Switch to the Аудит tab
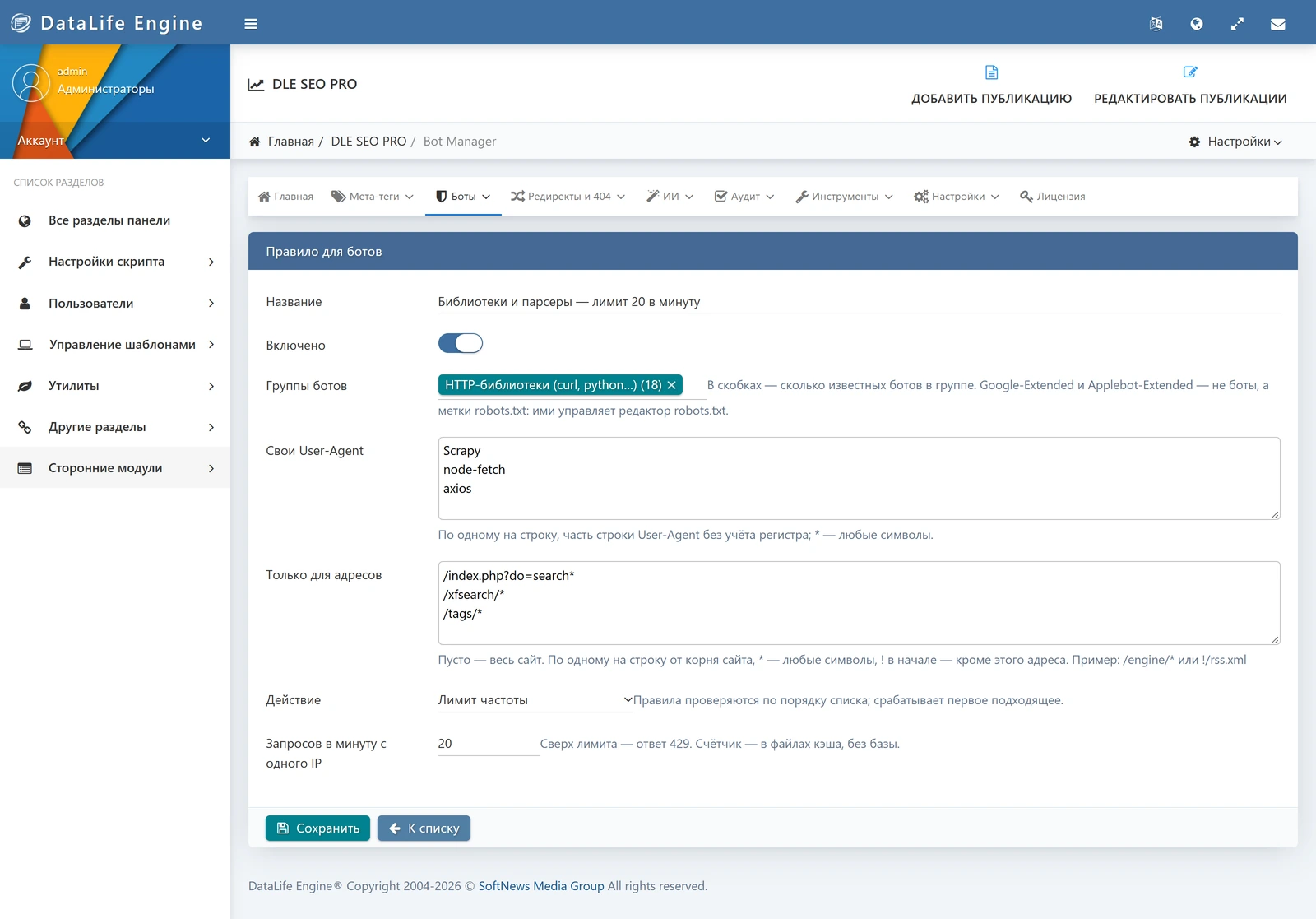1316x919 pixels. pyautogui.click(x=744, y=197)
